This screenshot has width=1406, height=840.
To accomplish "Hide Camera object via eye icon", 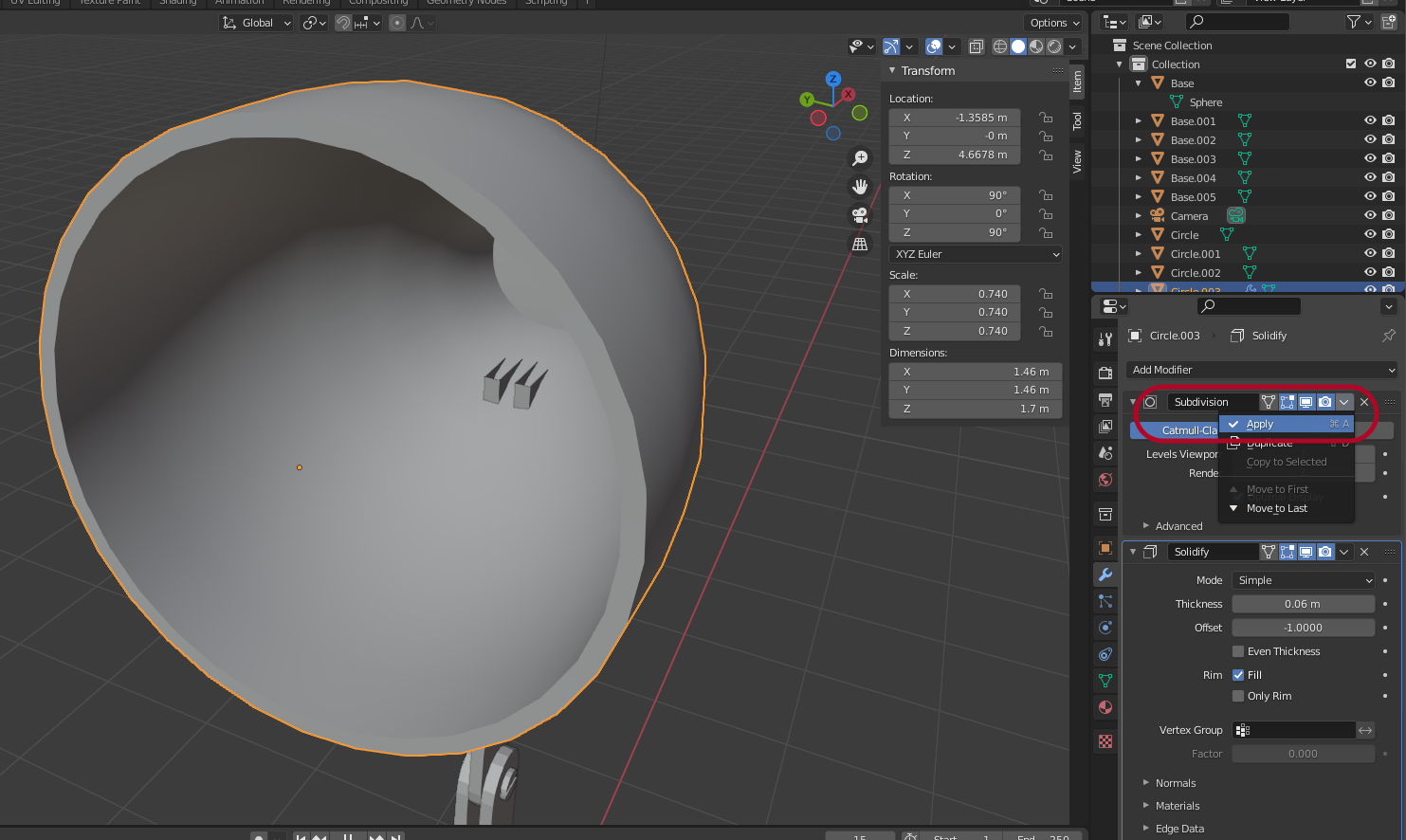I will click(1370, 215).
